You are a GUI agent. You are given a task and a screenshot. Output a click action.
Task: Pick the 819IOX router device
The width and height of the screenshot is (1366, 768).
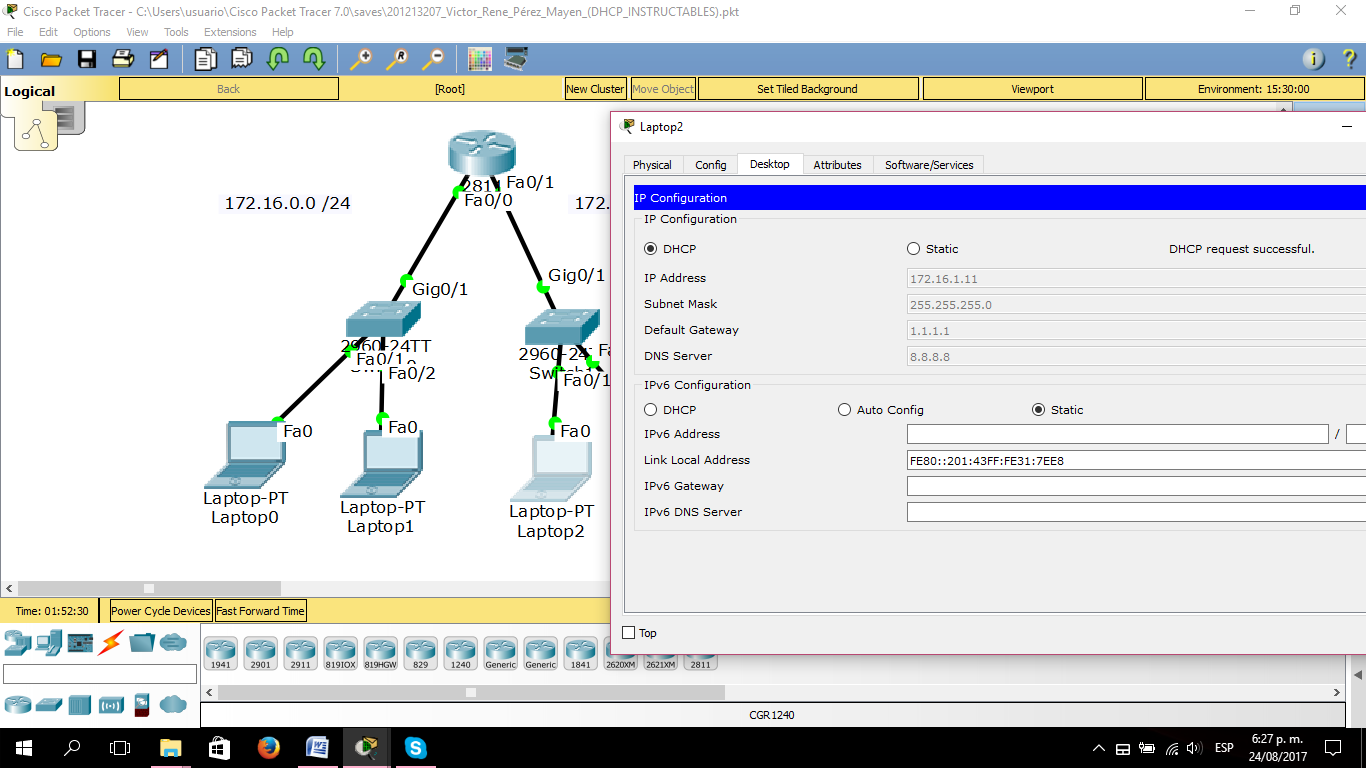pos(340,653)
